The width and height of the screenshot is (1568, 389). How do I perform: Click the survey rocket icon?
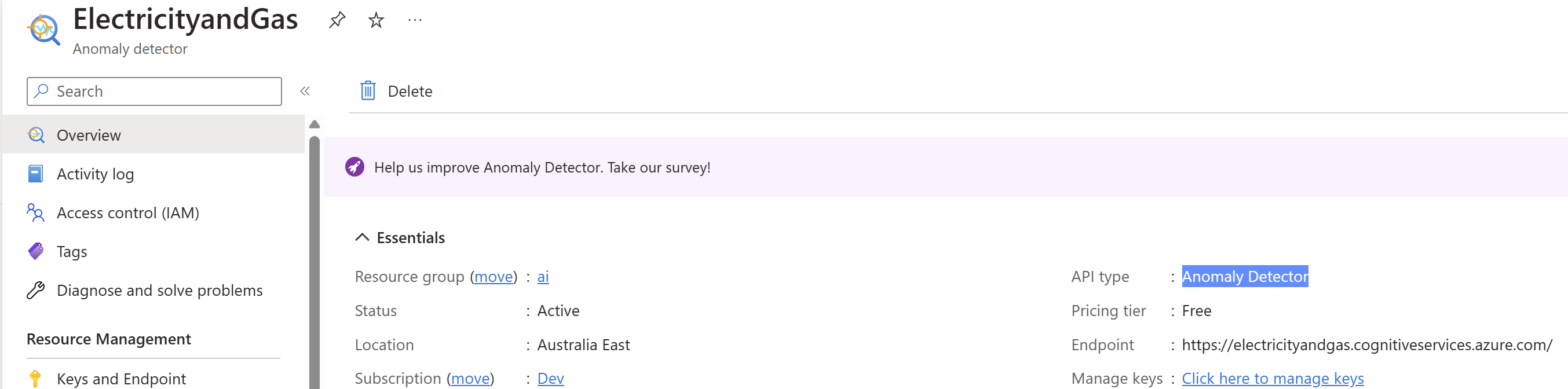point(354,167)
